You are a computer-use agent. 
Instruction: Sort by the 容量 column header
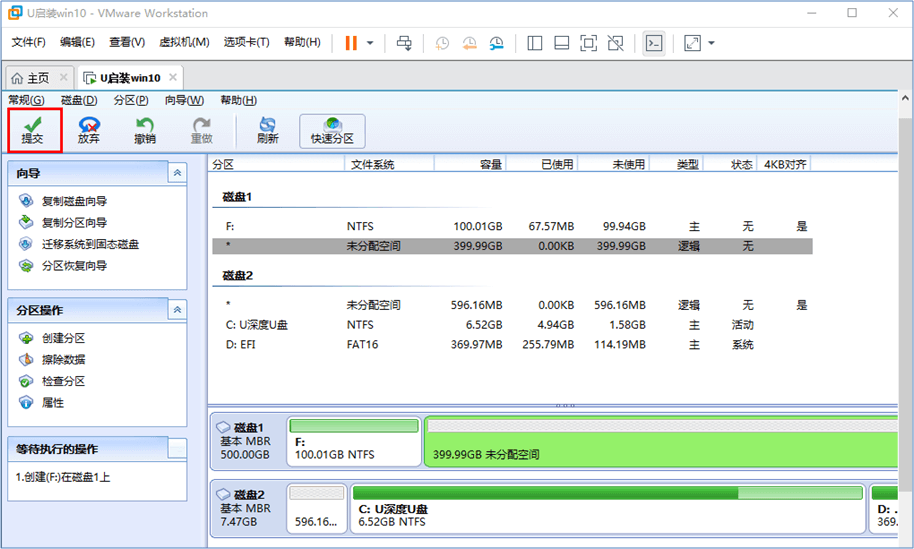pos(470,164)
